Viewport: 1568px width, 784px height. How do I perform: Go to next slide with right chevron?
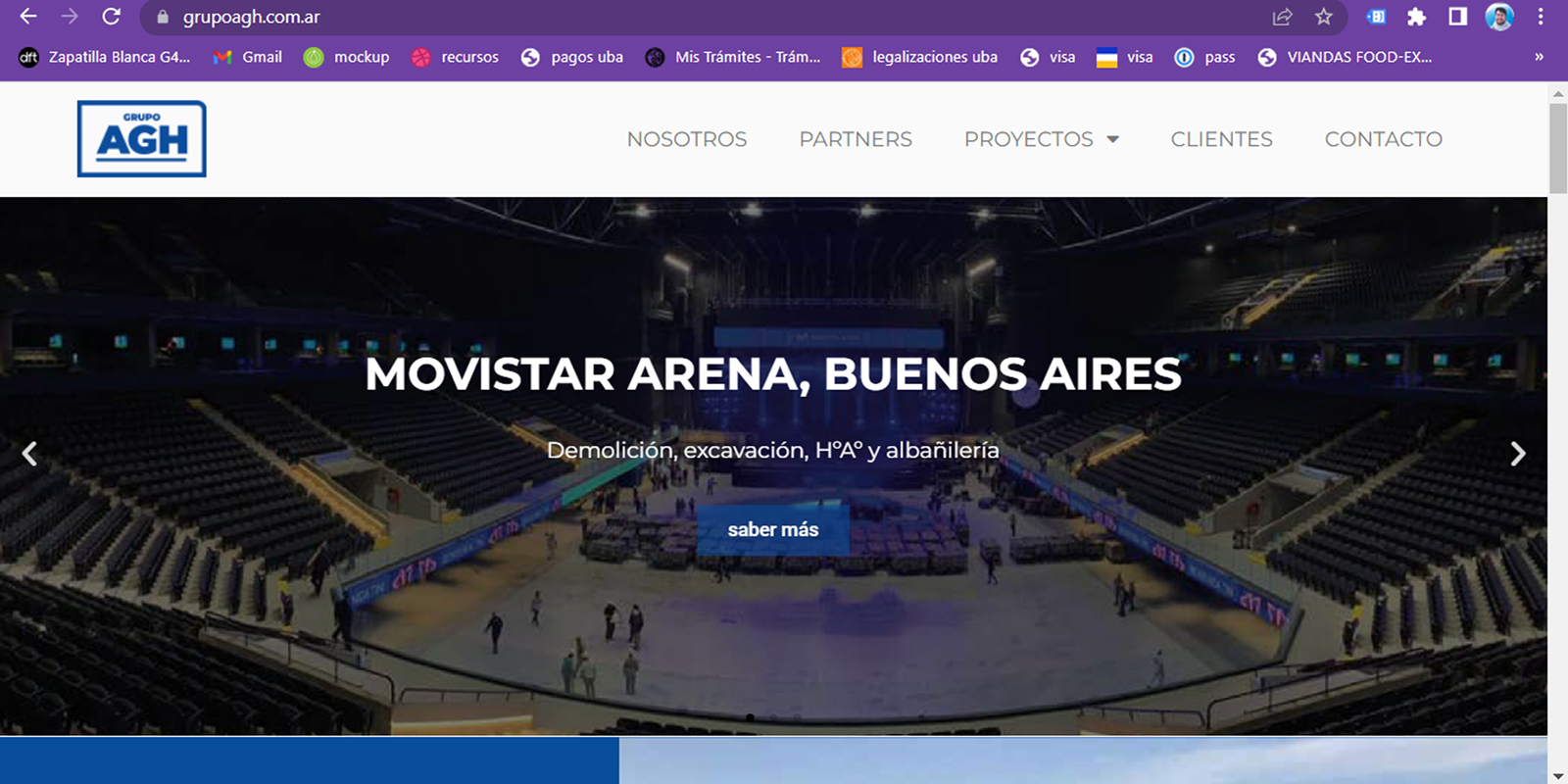click(1518, 454)
